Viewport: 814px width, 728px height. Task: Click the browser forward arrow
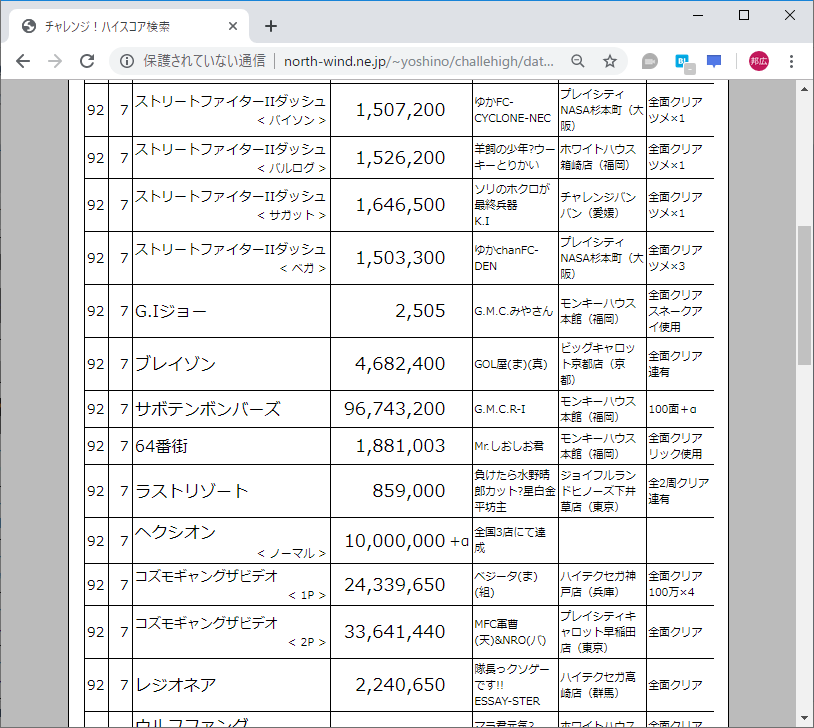[x=55, y=61]
